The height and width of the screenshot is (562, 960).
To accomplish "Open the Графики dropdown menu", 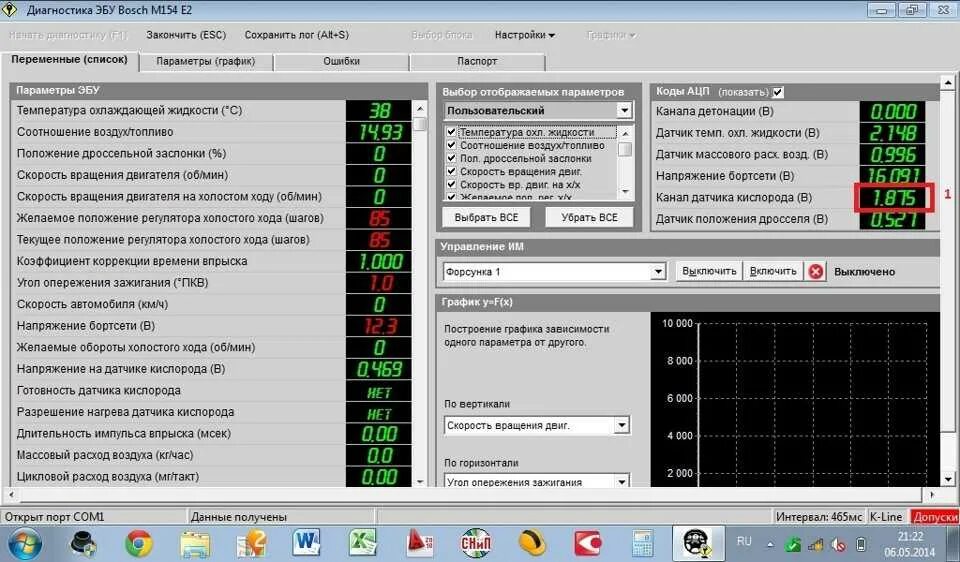I will point(611,35).
